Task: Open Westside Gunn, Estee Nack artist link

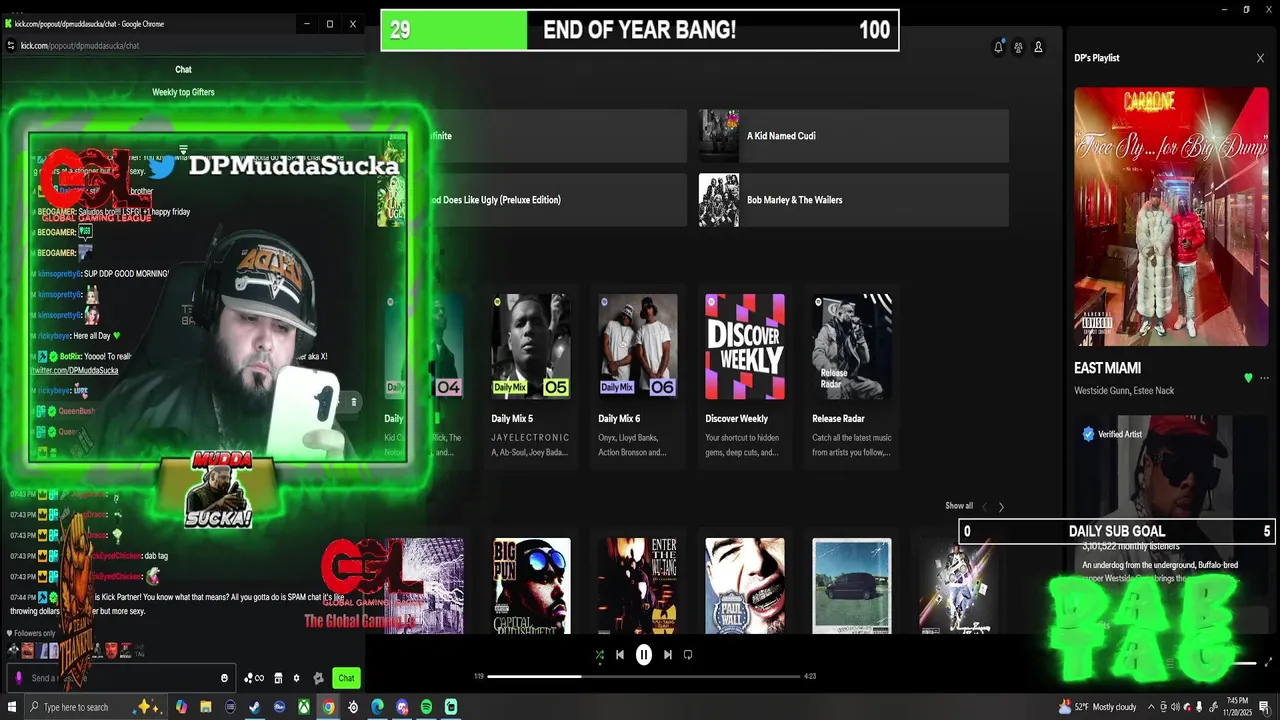Action: (x=1124, y=391)
